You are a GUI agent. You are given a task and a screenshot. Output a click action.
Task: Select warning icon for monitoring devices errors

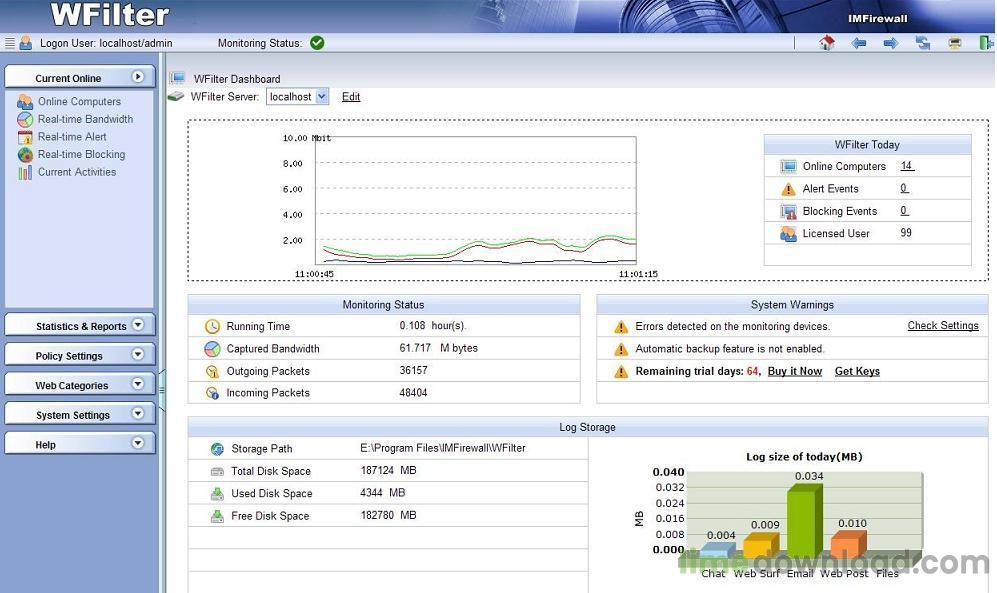(621, 327)
